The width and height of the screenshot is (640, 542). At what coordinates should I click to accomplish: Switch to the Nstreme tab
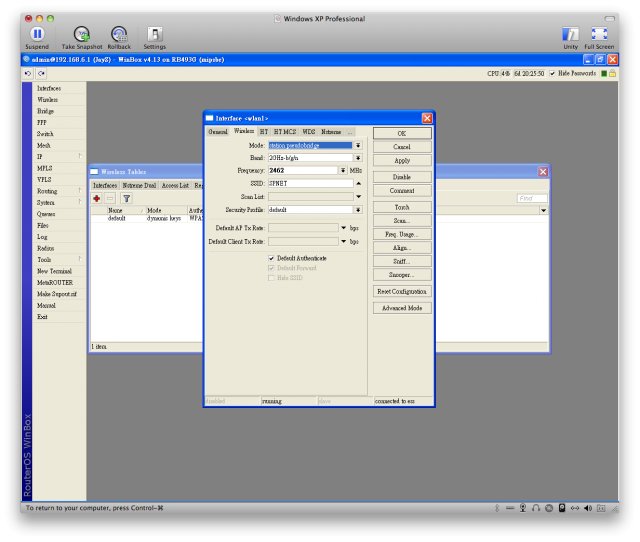pos(331,132)
